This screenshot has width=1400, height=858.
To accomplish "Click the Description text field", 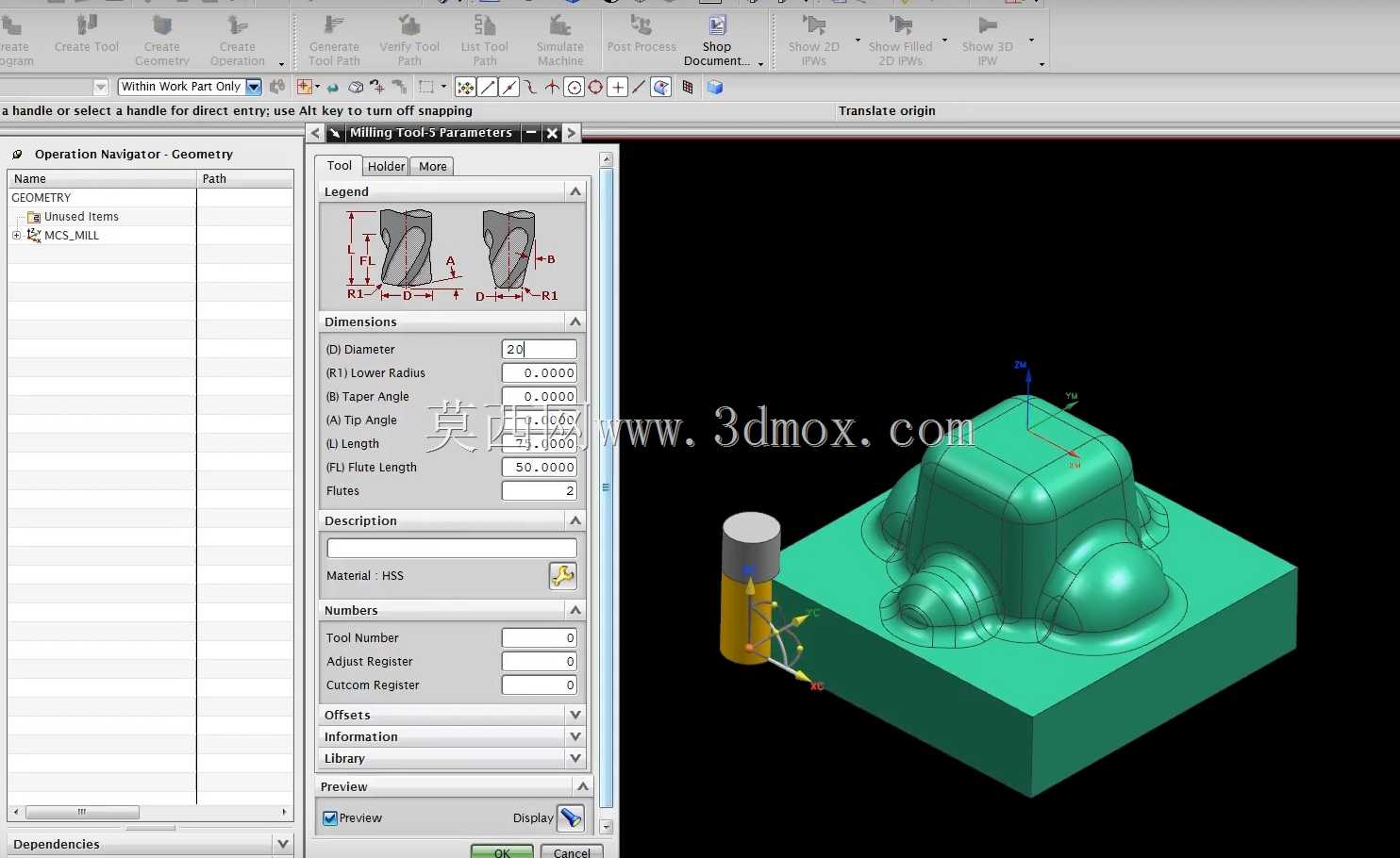I will tap(452, 548).
